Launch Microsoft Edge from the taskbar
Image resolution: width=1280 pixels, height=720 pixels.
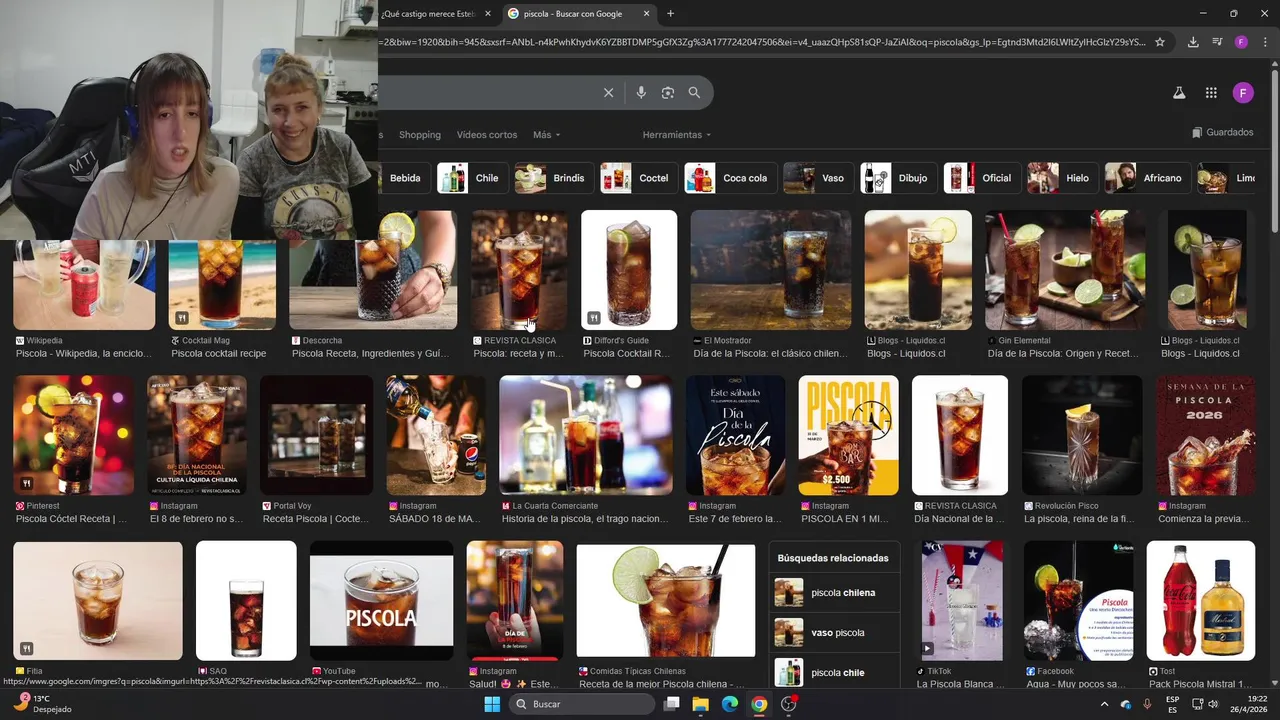tap(730, 704)
